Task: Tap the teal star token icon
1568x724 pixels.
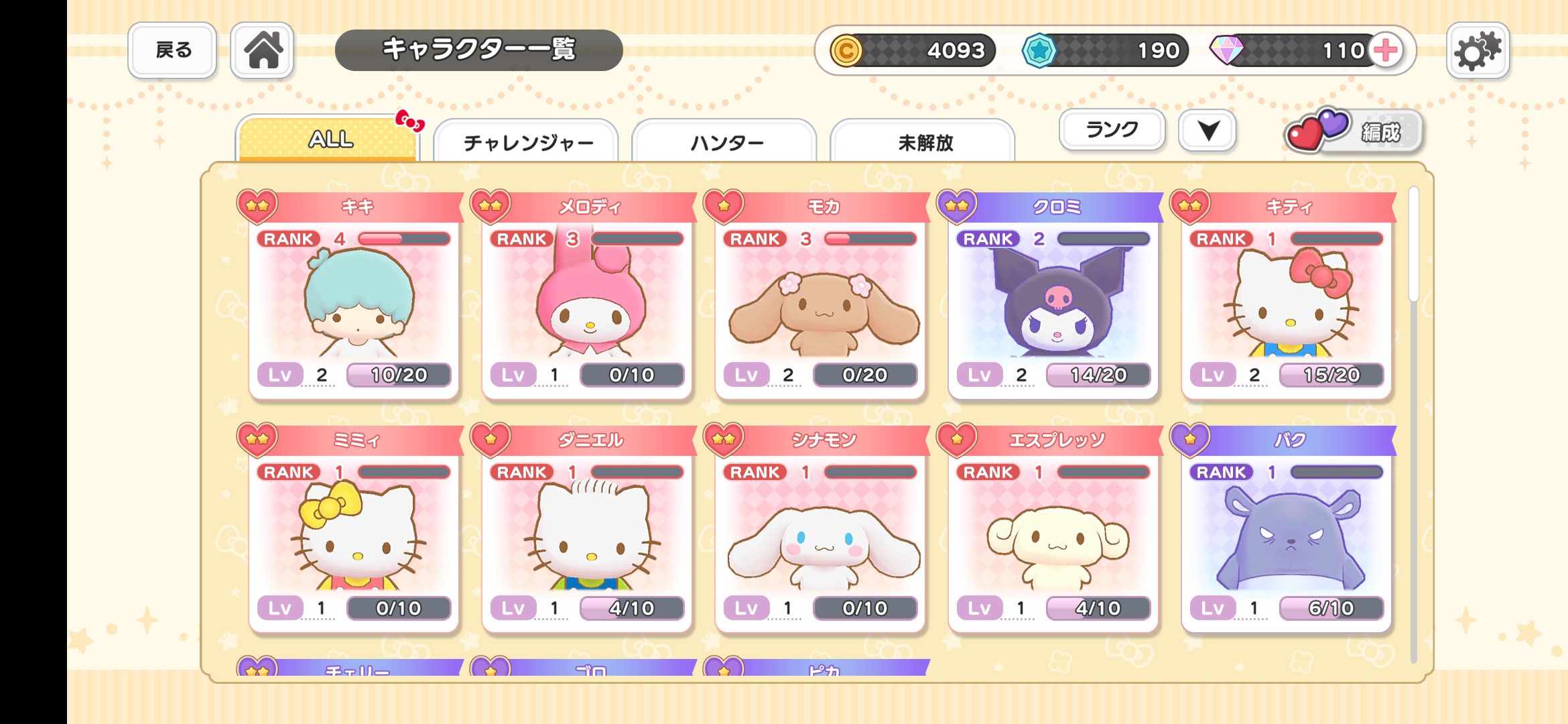Action: (x=1039, y=50)
